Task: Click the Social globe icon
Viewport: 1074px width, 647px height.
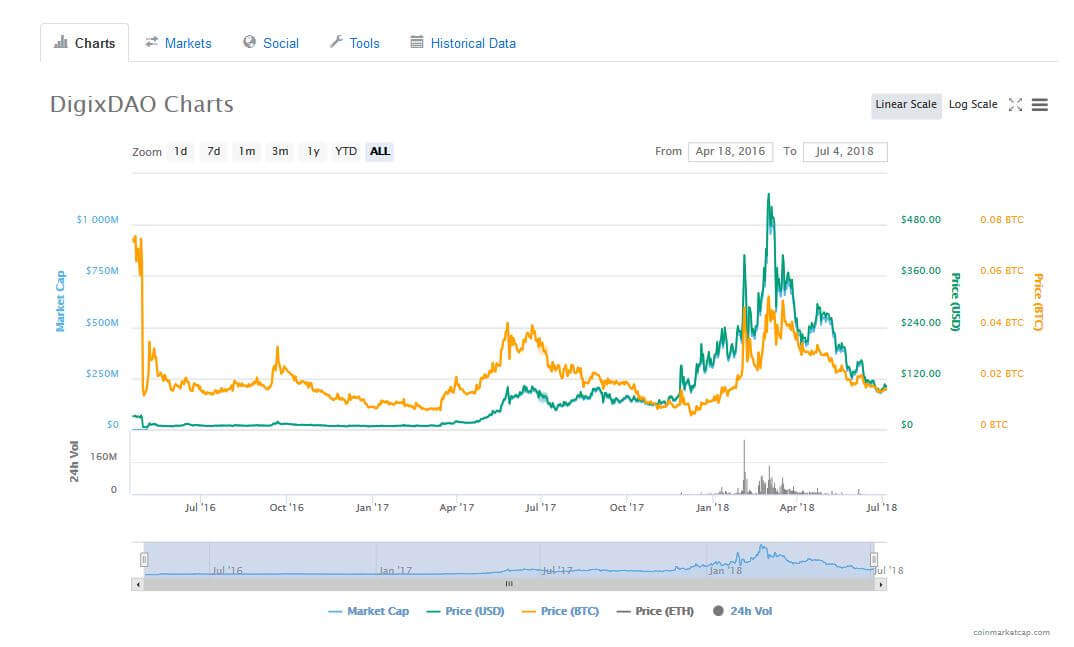Action: coord(249,42)
